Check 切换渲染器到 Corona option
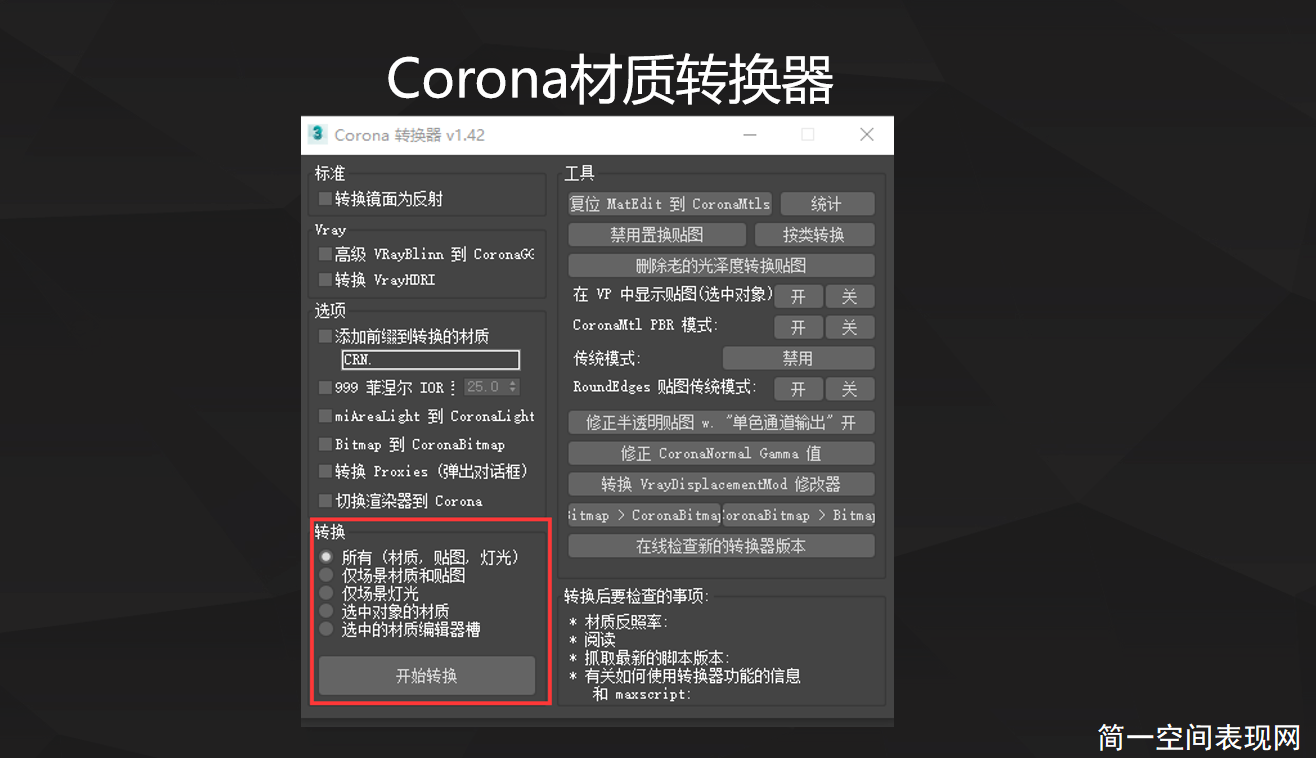The height and width of the screenshot is (758, 1316). pyautogui.click(x=325, y=501)
